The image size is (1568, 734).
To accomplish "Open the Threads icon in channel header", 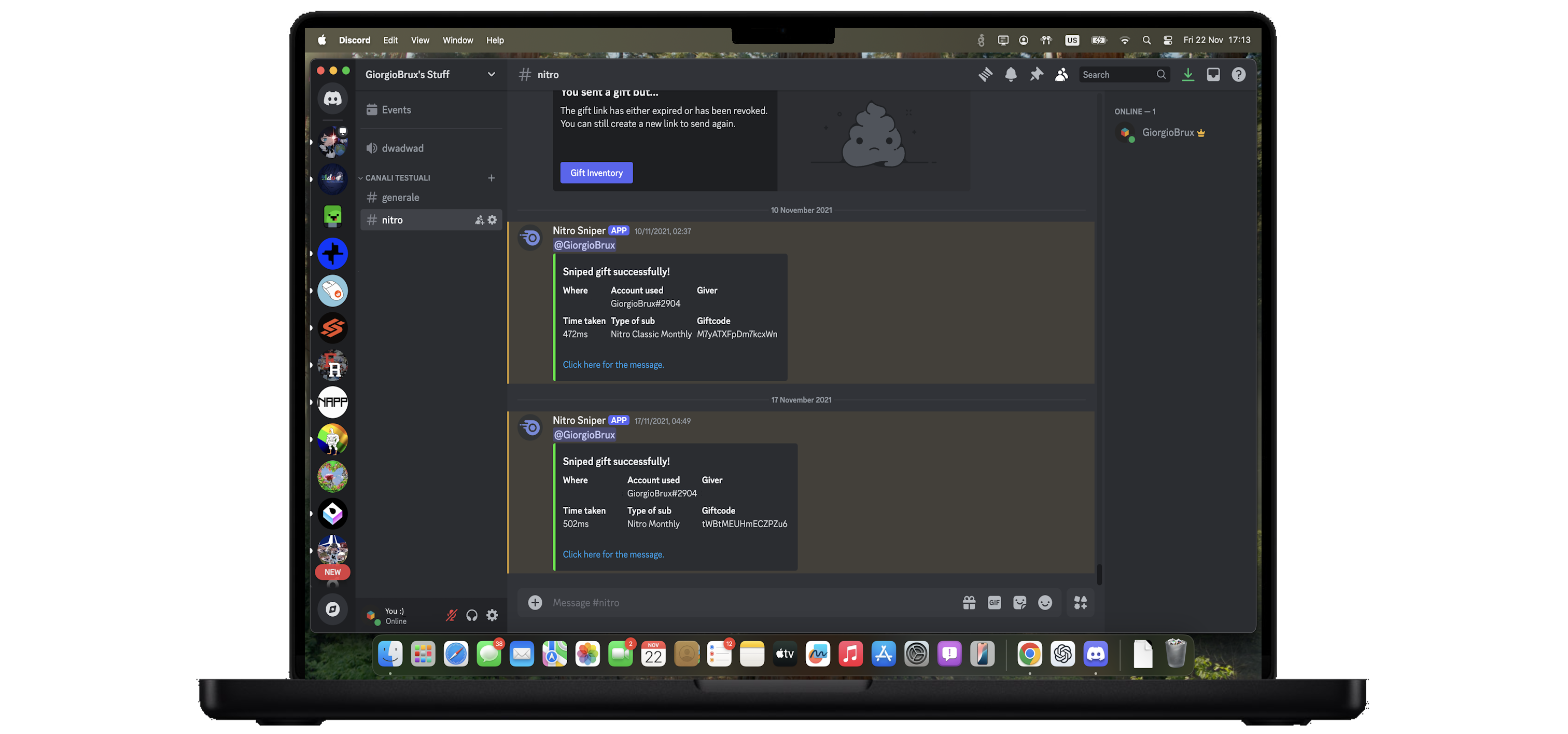I will (x=986, y=74).
